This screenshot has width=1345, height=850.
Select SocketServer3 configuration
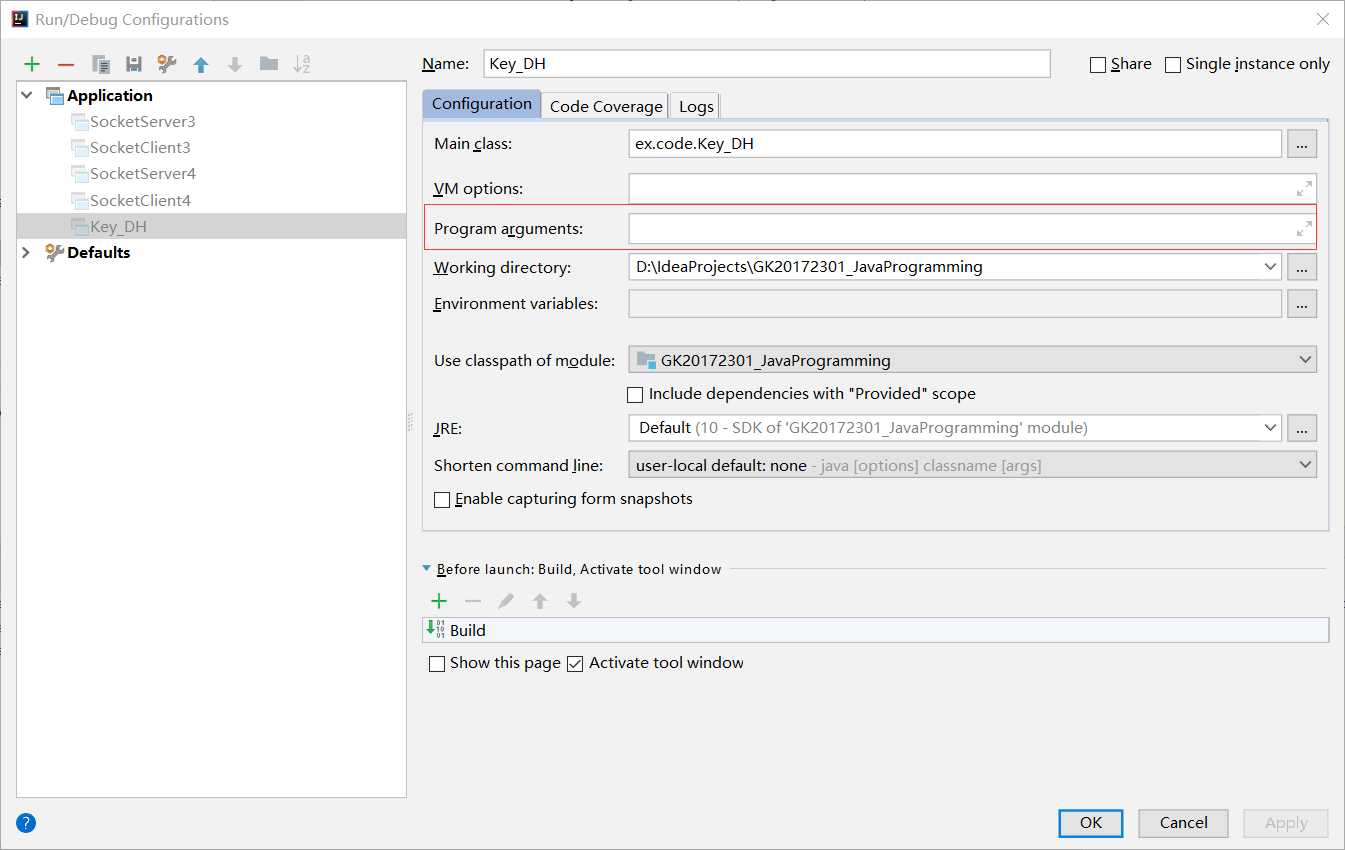click(x=142, y=122)
